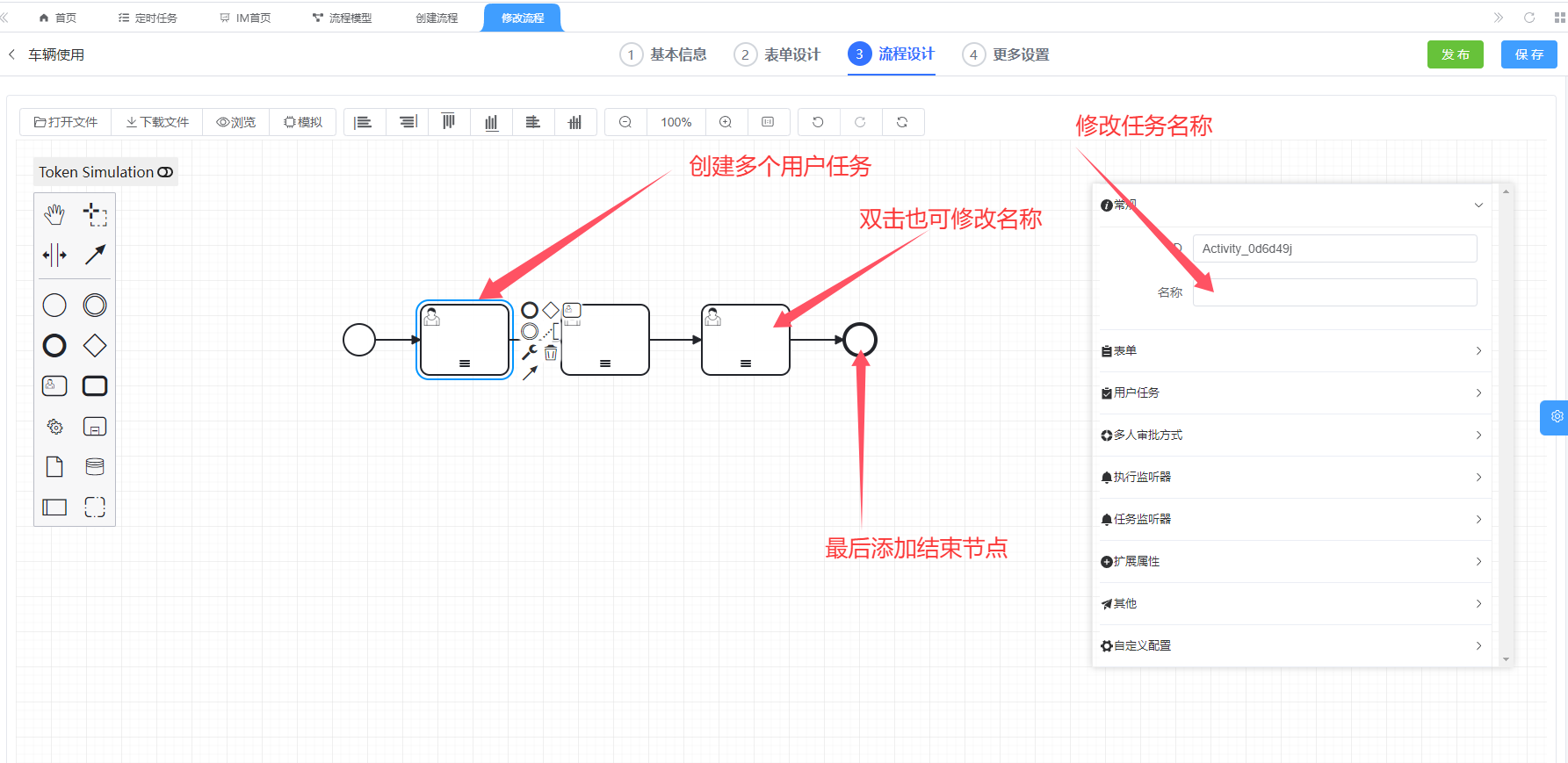Click the blue 保存 button
The width and height of the screenshot is (1568, 763).
coord(1529,54)
